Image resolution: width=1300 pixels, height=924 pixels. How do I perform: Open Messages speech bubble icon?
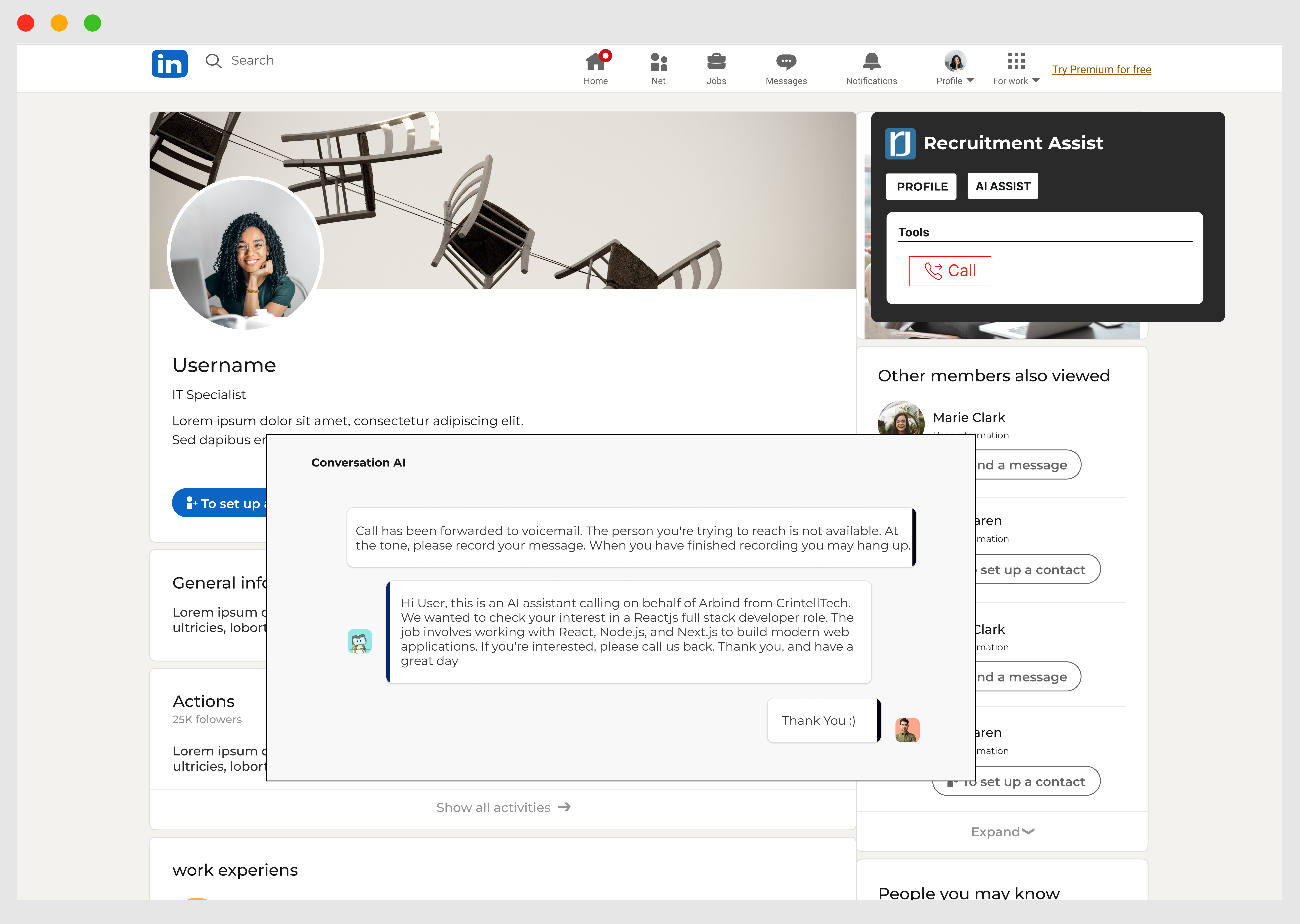(x=786, y=61)
